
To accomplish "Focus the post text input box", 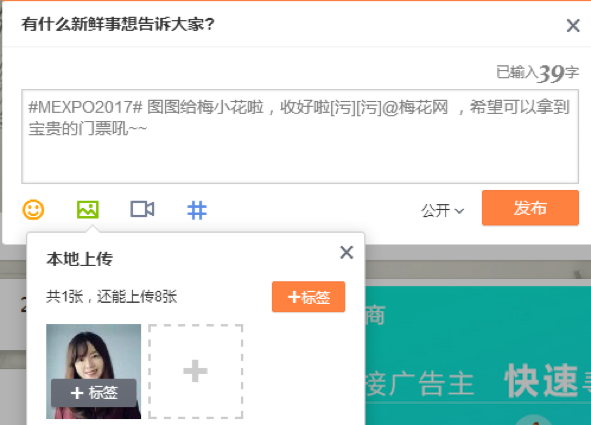I will (300, 136).
